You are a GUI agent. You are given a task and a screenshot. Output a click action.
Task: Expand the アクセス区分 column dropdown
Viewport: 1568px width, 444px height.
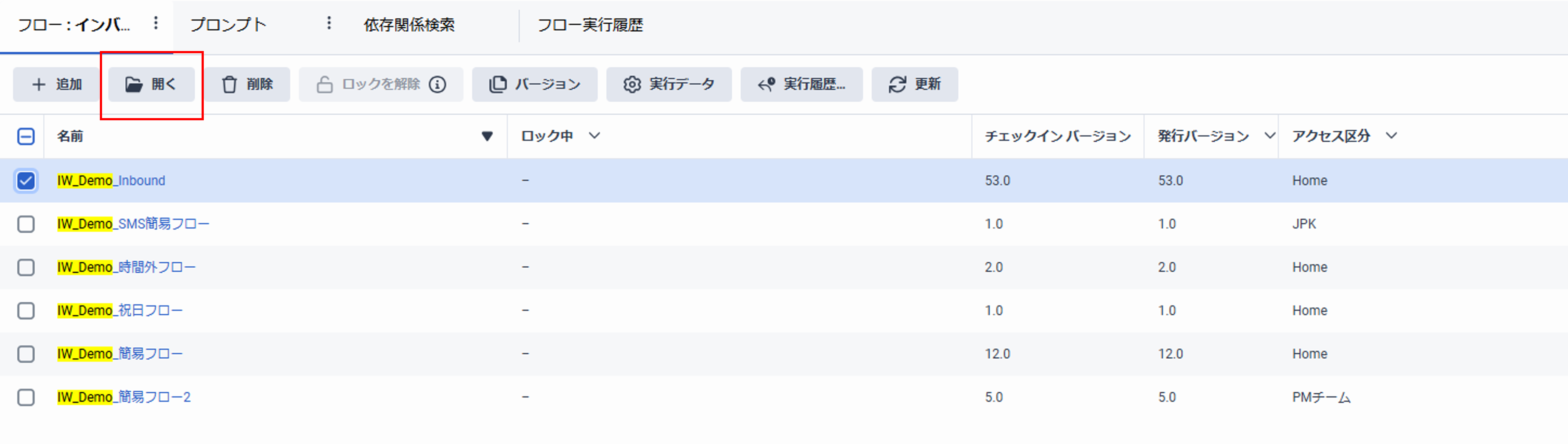click(x=1392, y=136)
